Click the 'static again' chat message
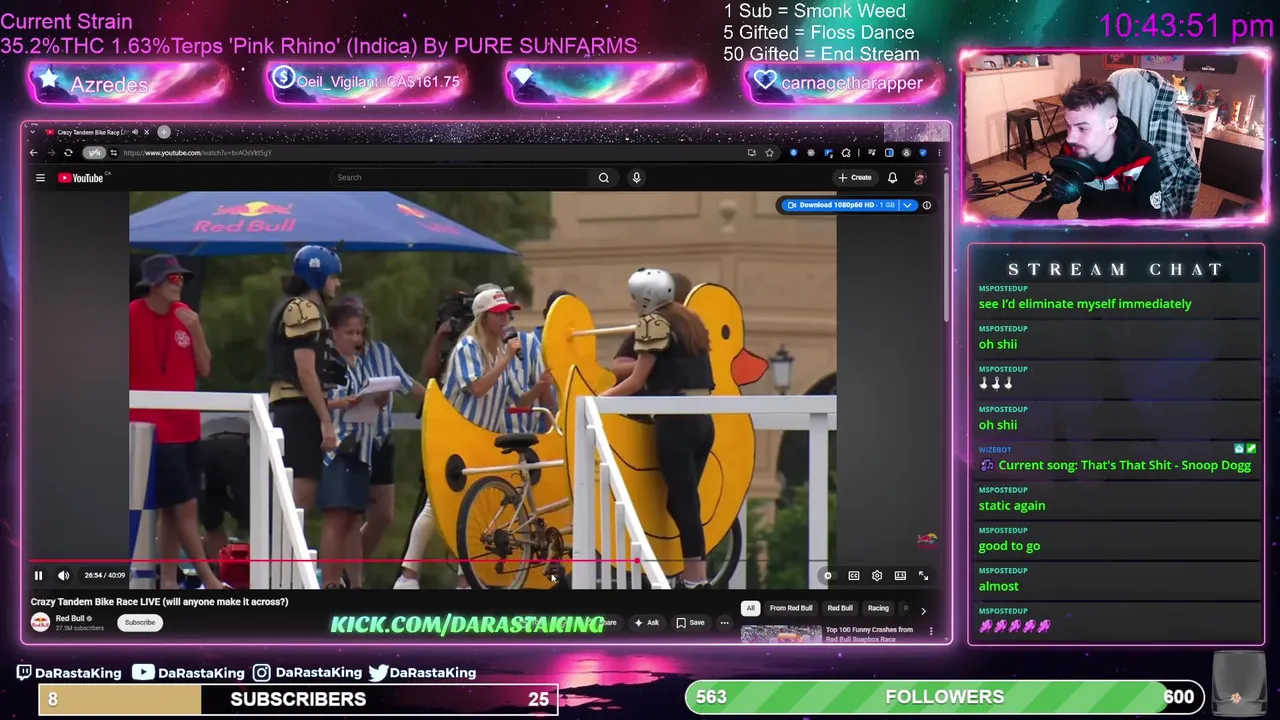This screenshot has height=720, width=1280. [1011, 505]
